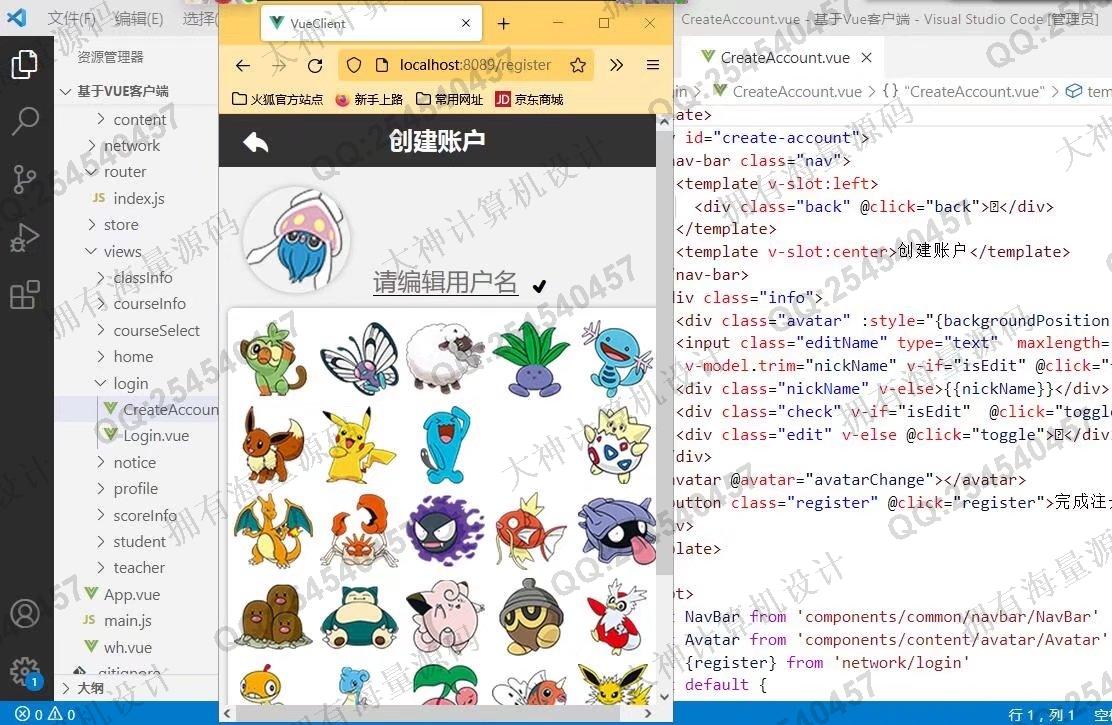Click the errors and warnings status indicator
Image resolution: width=1112 pixels, height=725 pixels.
pos(46,714)
